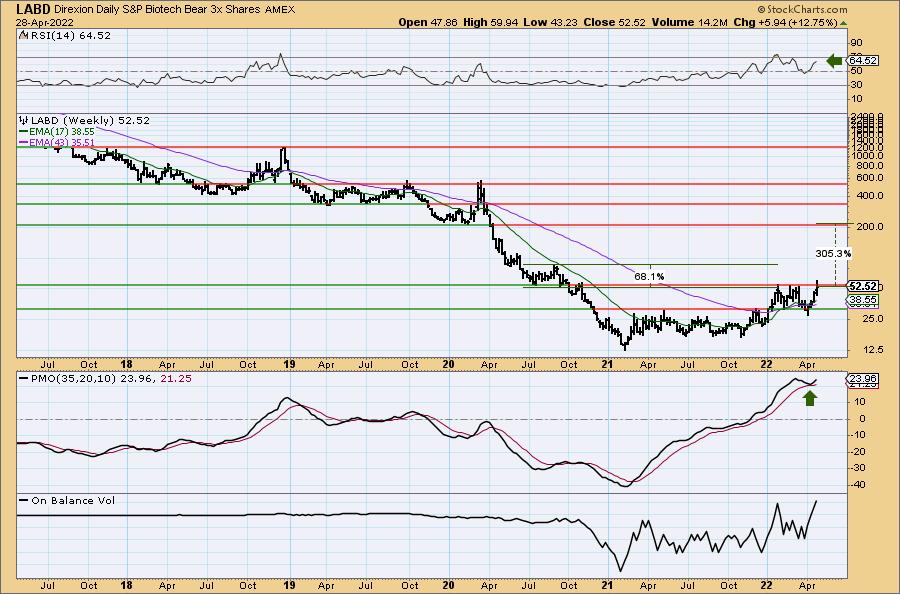Click the fund name Direxion Daily S&P Biotech Bear 3x Shares
Image resolution: width=900 pixels, height=594 pixels.
click(x=159, y=10)
